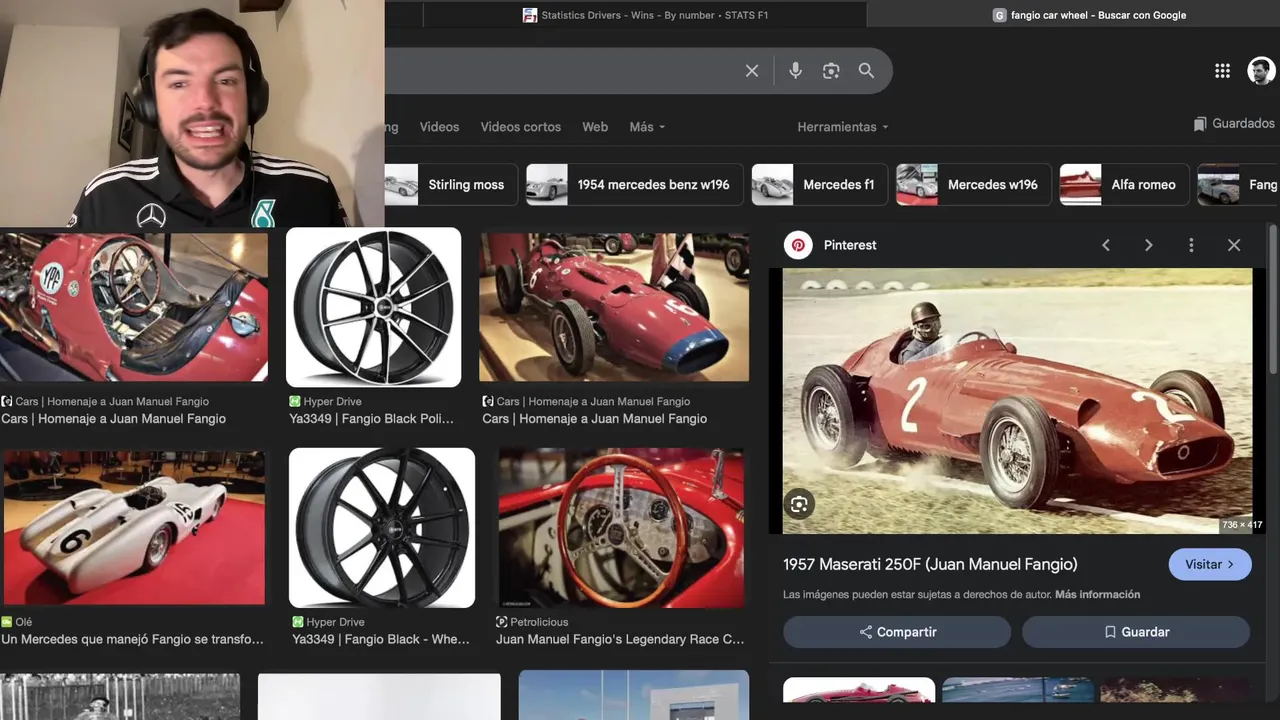This screenshot has width=1280, height=720.
Task: Save the image with Guardar
Action: point(1136,632)
